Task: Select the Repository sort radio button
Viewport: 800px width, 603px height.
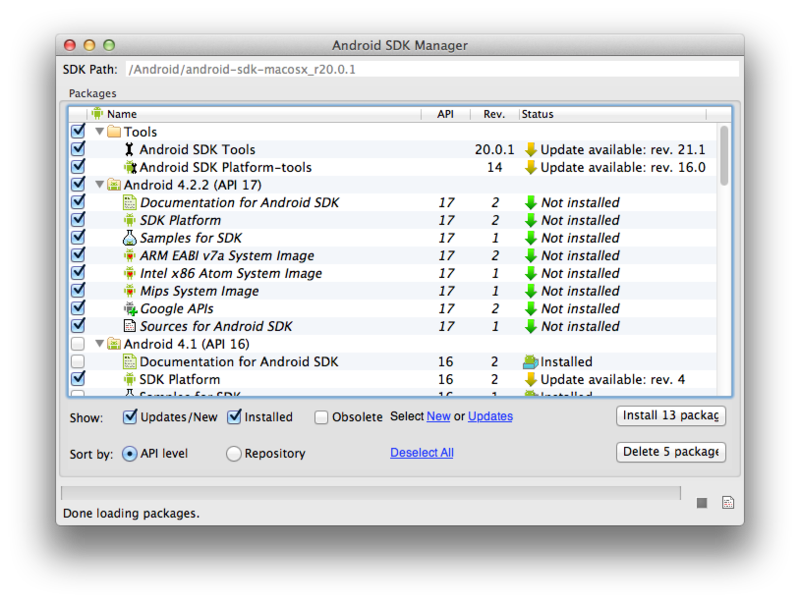Action: click(x=234, y=454)
